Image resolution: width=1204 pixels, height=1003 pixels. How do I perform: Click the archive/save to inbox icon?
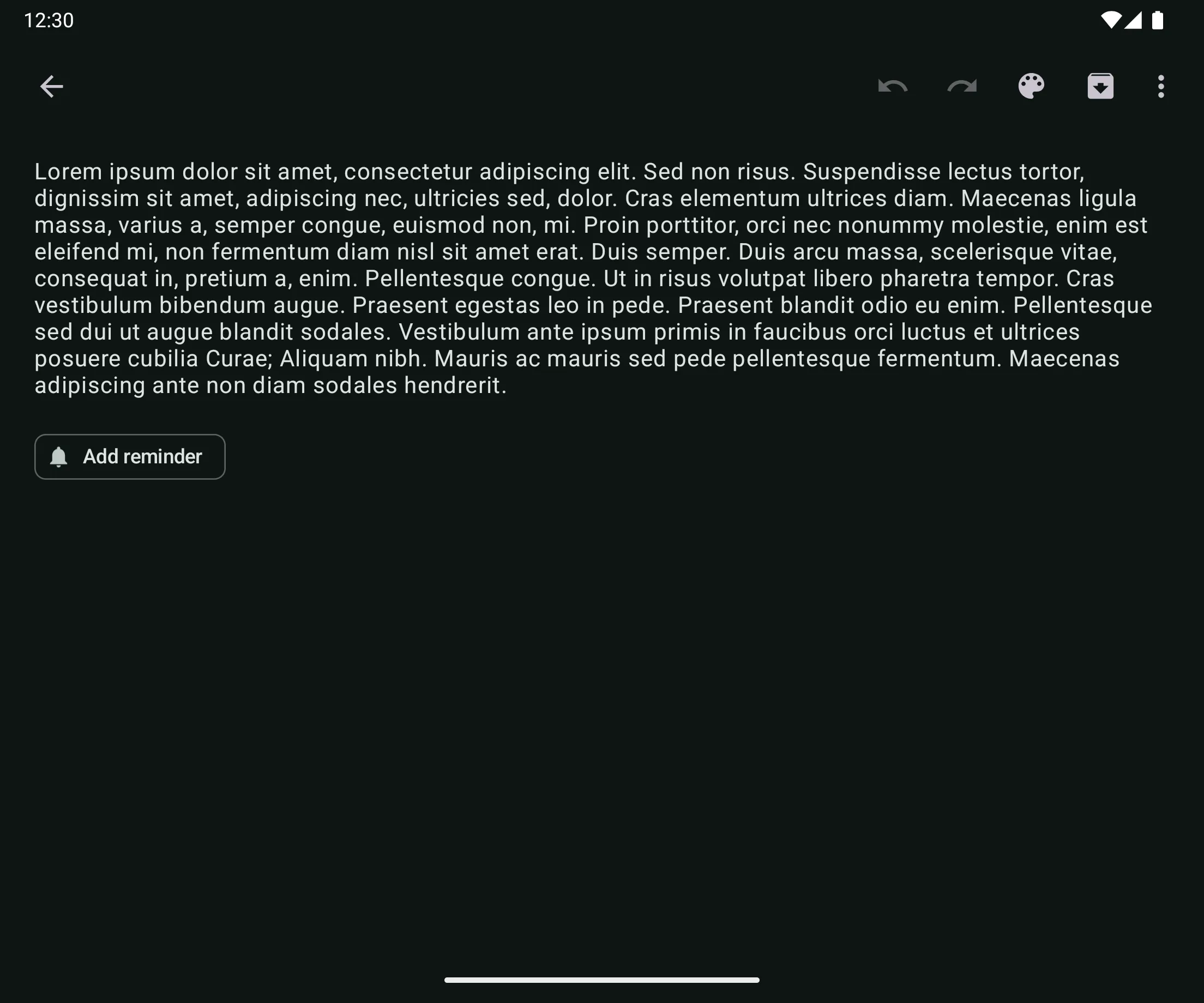(x=1099, y=86)
